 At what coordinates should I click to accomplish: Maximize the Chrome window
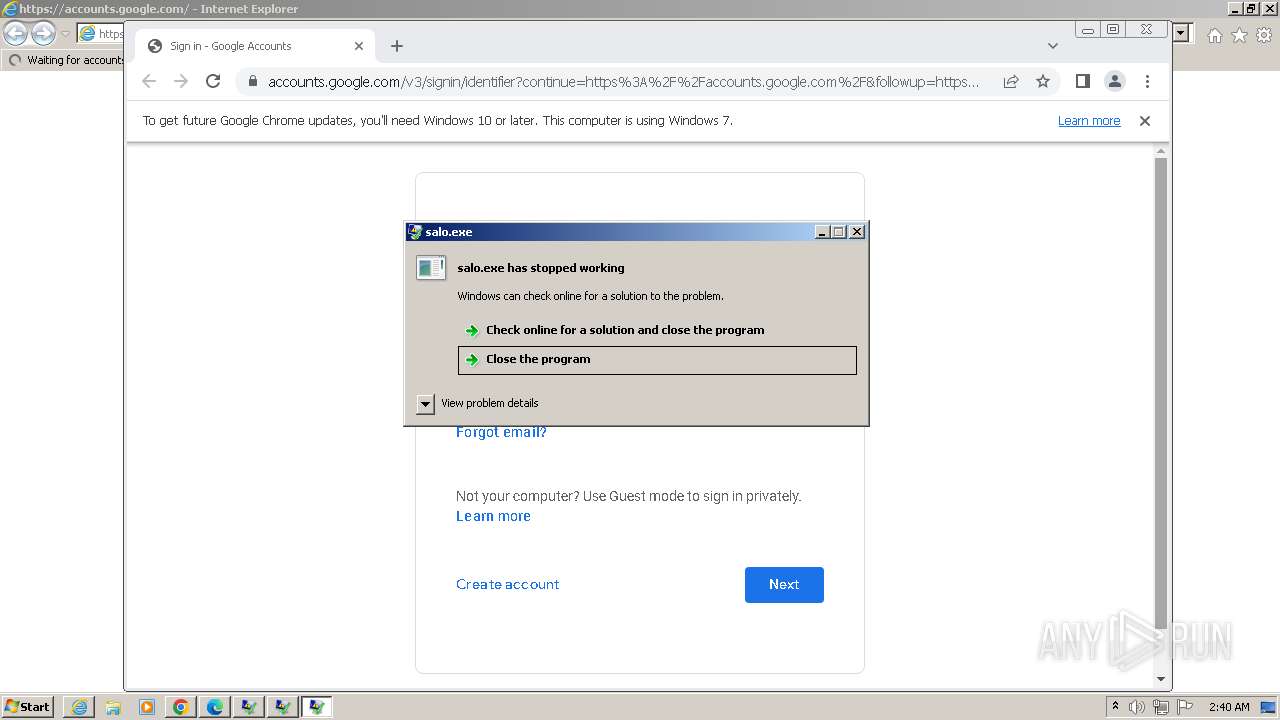(1113, 30)
